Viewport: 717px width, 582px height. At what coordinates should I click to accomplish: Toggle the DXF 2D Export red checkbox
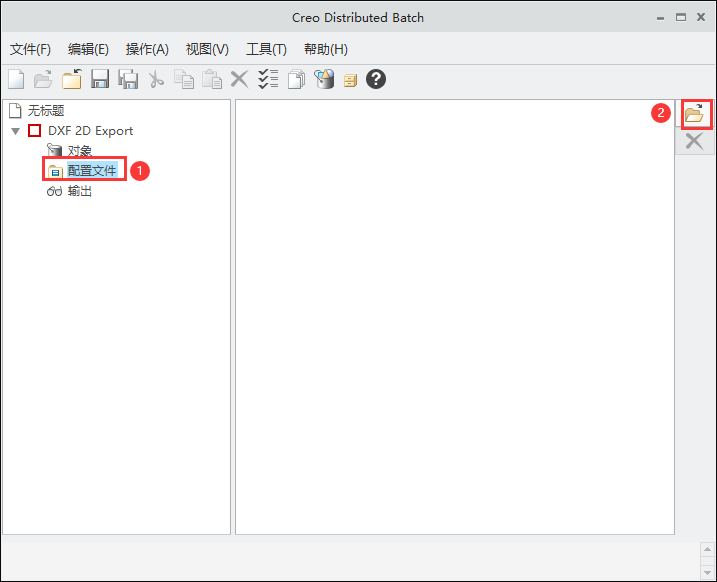[35, 131]
